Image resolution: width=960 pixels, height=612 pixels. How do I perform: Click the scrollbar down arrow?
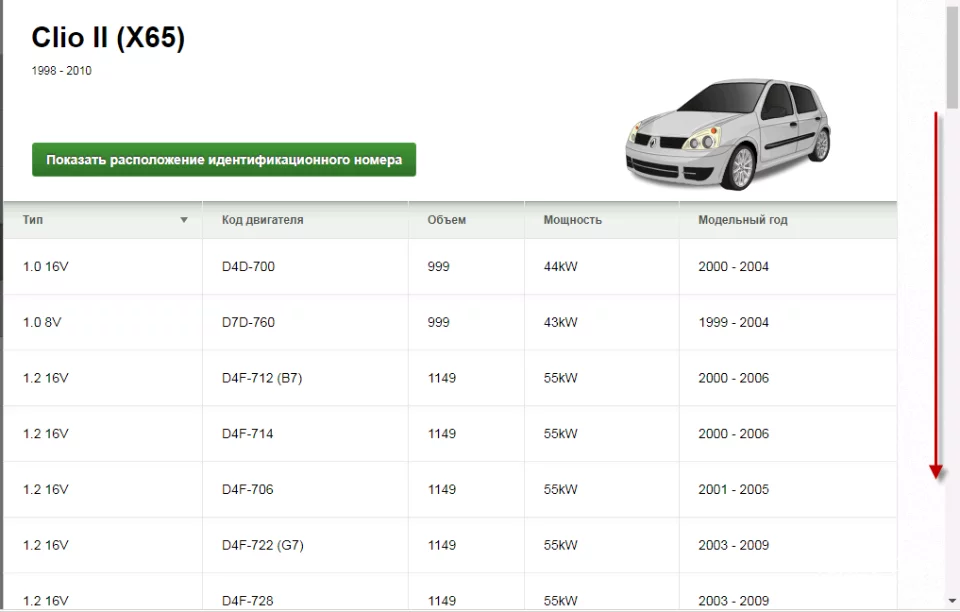952,601
